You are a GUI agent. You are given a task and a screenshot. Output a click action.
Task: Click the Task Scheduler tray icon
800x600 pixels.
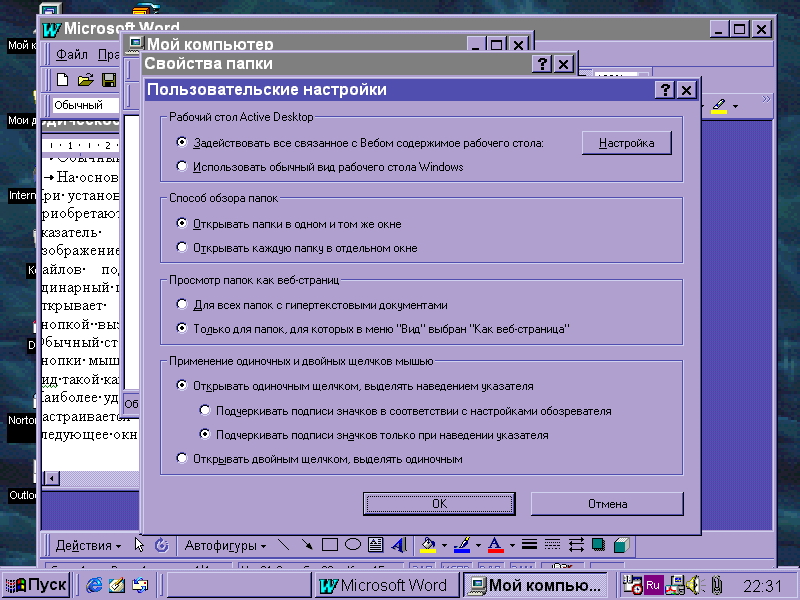coord(633,585)
